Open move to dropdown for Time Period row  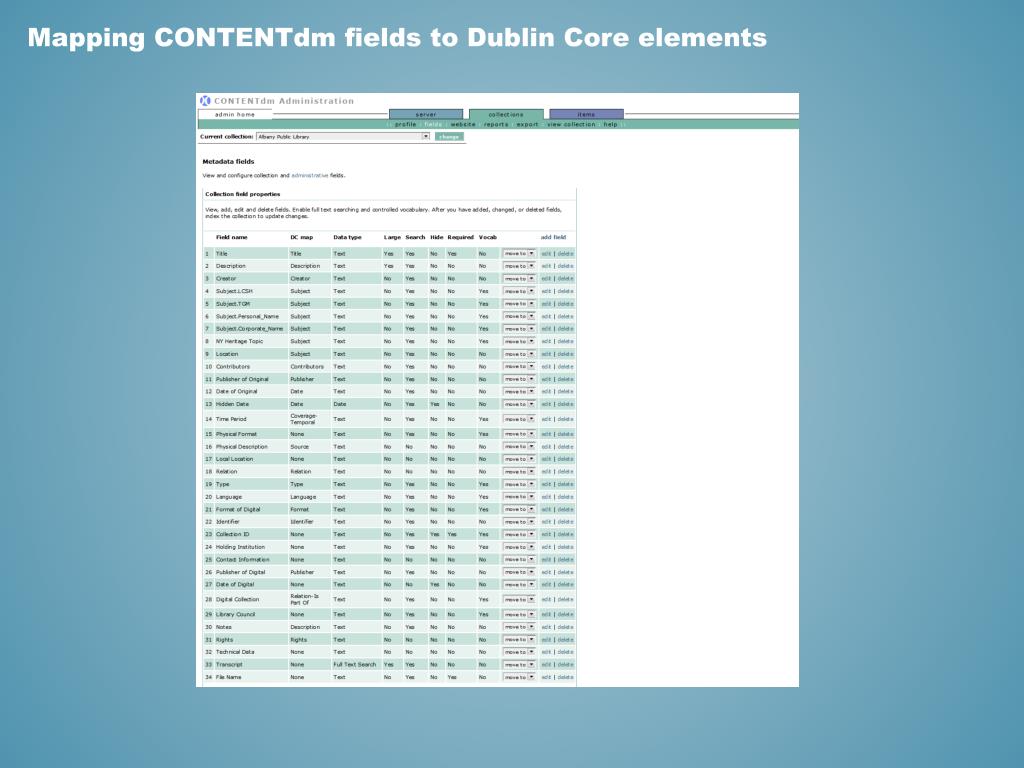pos(519,419)
